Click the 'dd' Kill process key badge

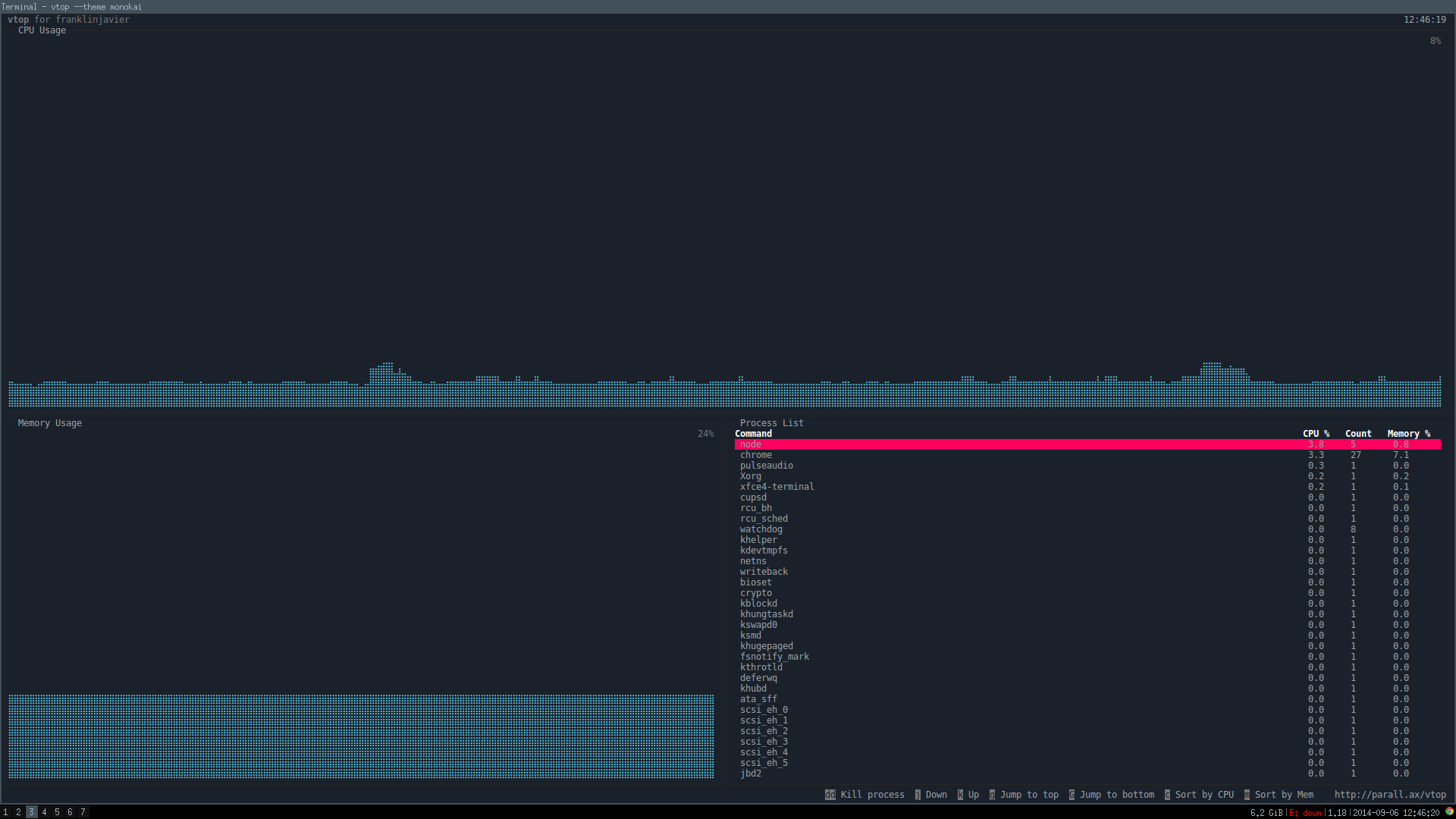(830, 795)
